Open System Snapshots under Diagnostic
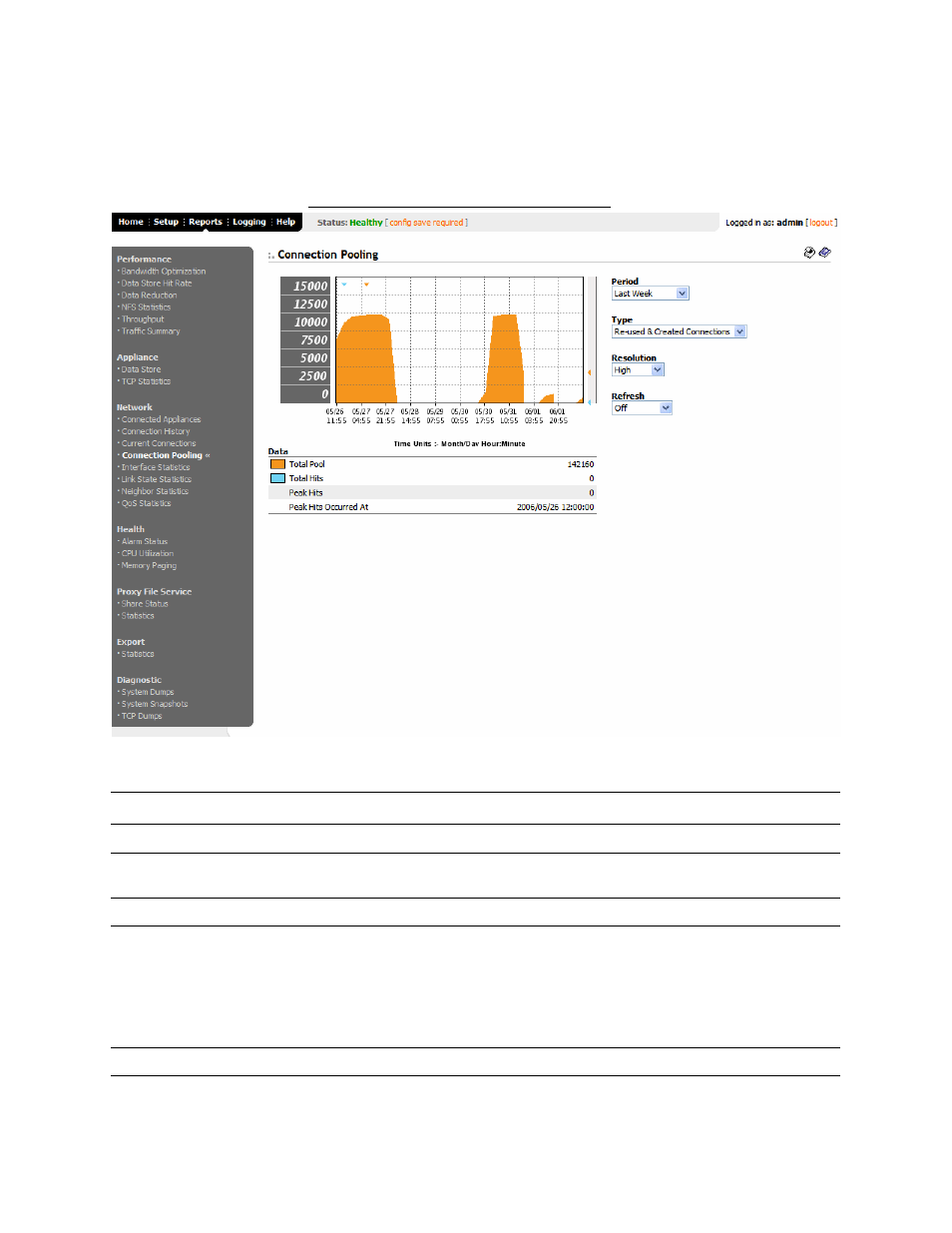Viewport: 952px width, 1233px height. coord(155,704)
